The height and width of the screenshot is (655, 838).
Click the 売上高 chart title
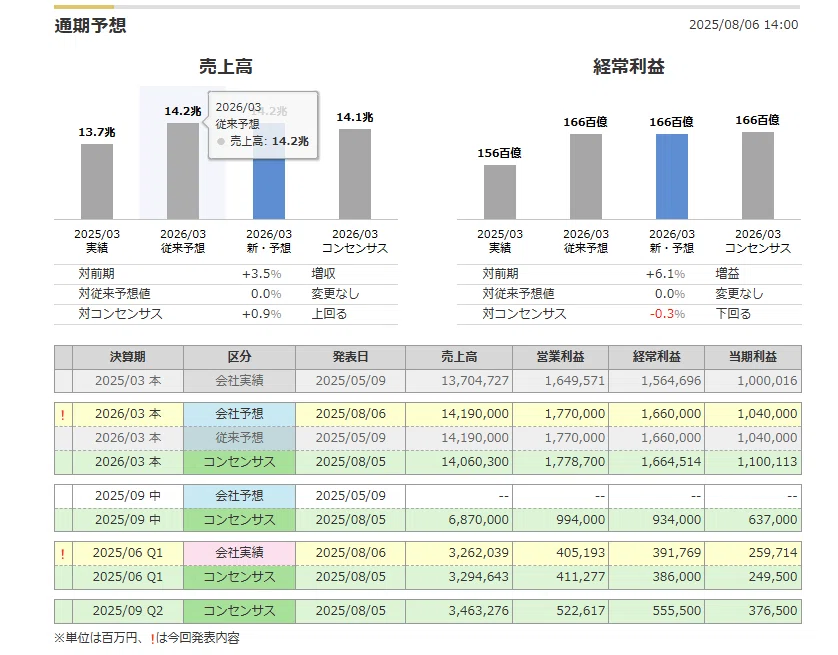coord(226,66)
